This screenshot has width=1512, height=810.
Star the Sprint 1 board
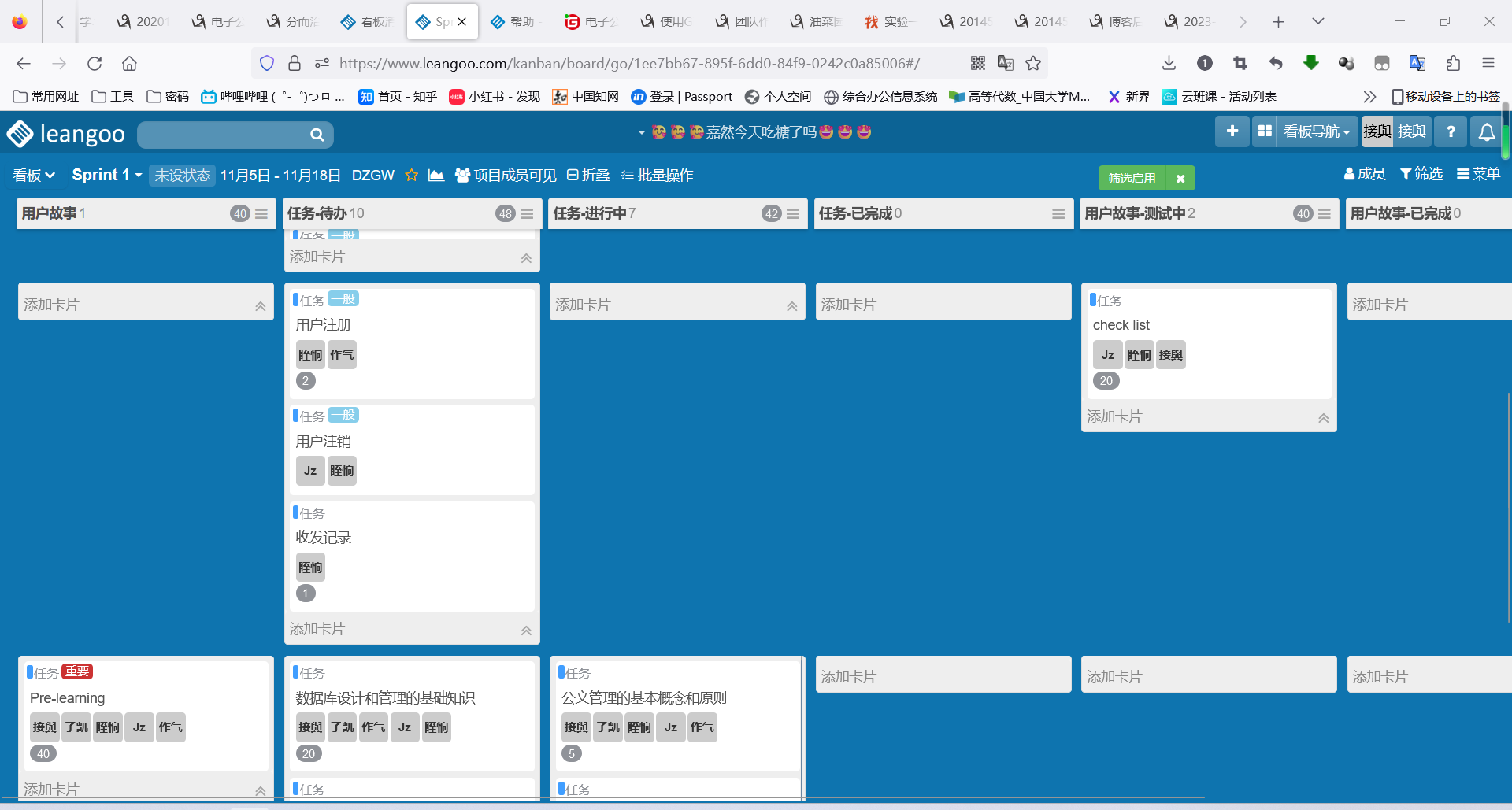pyautogui.click(x=411, y=175)
